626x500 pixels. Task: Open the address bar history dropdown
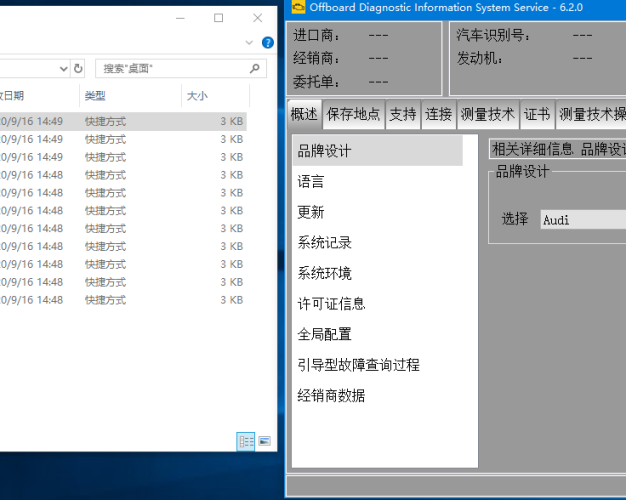coord(63,69)
